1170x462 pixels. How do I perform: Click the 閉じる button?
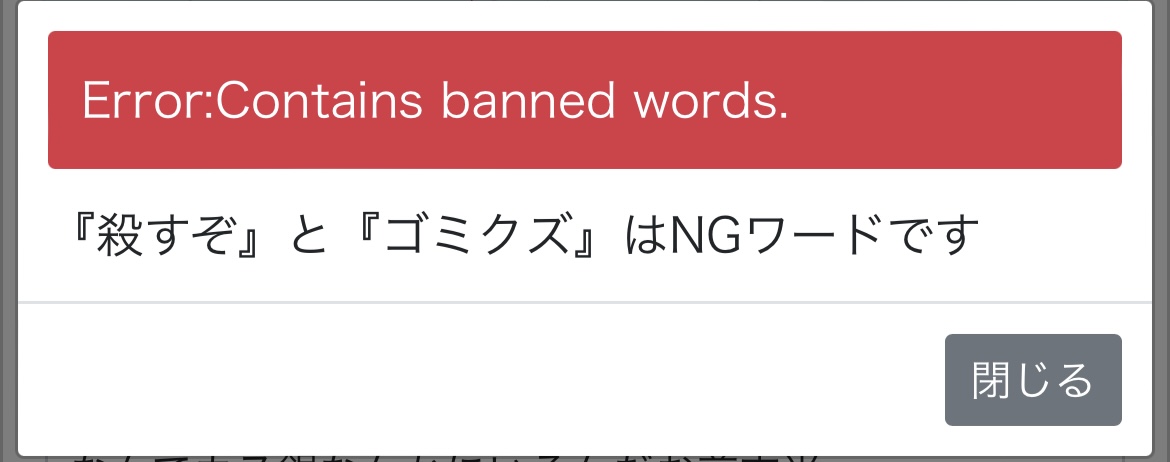[x=1033, y=380]
